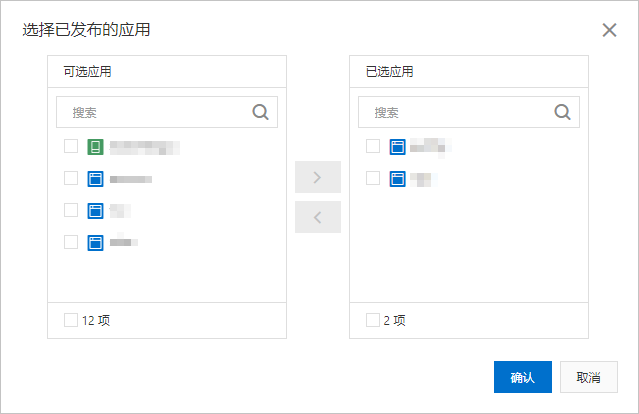Click the green mobile app icon in 可选应用

95,147
